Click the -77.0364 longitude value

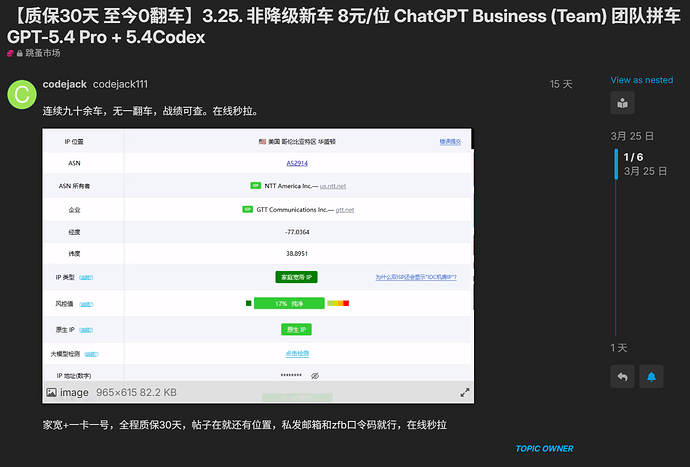pyautogui.click(x=297, y=232)
